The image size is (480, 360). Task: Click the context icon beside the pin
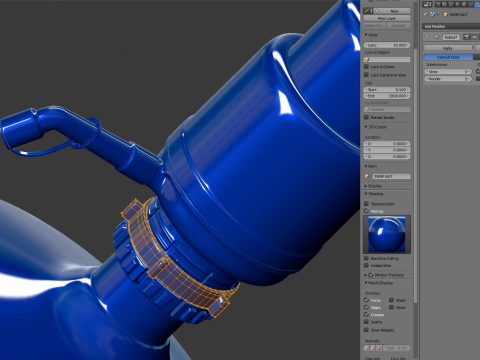[x=432, y=14]
